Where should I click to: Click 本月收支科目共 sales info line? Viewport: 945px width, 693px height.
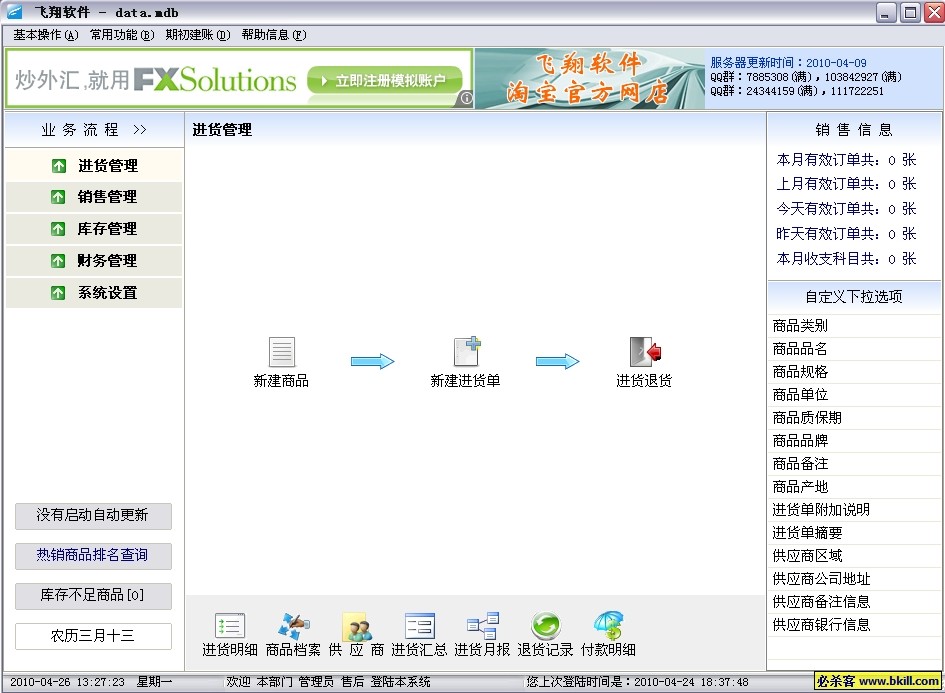(846, 259)
